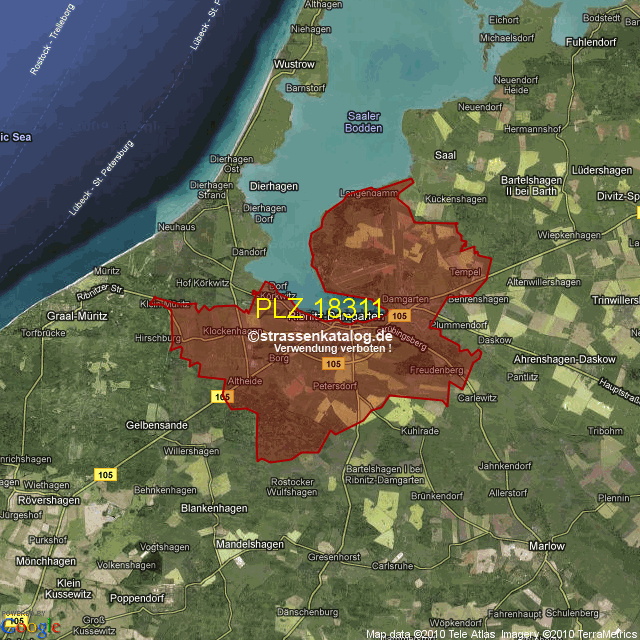The height and width of the screenshot is (640, 640).
Task: Click the Blankenhagen town label
Action: [213, 508]
